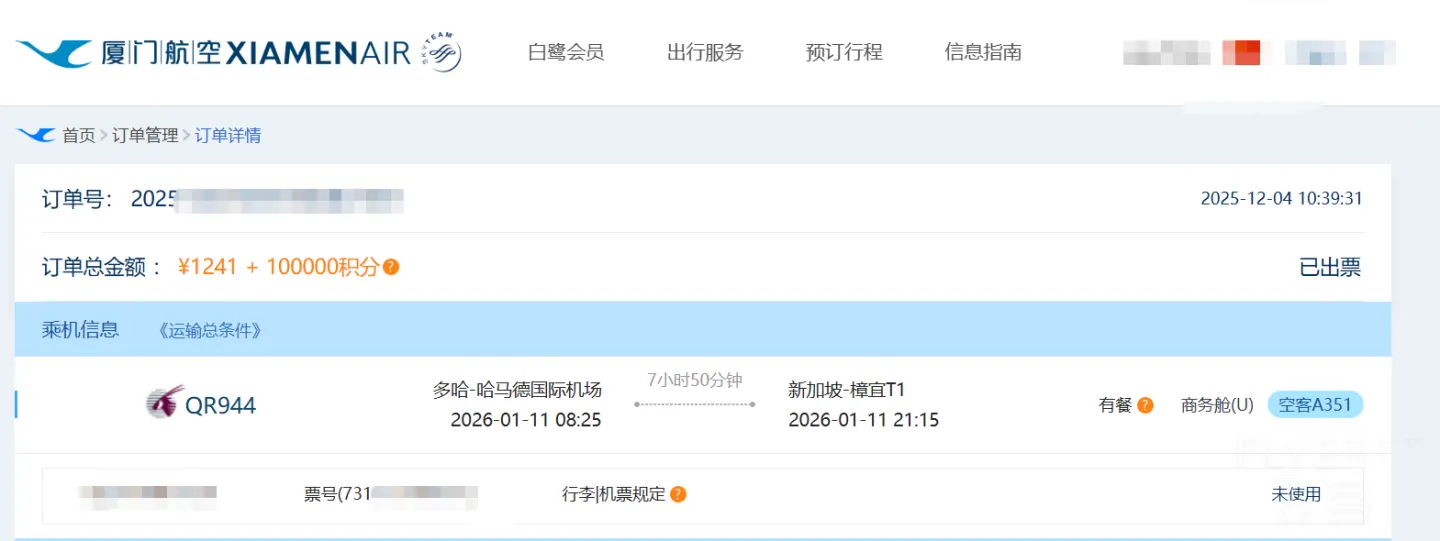Click the breadcrumb egret bird icon
Viewport: 1440px width, 541px height.
[35, 135]
